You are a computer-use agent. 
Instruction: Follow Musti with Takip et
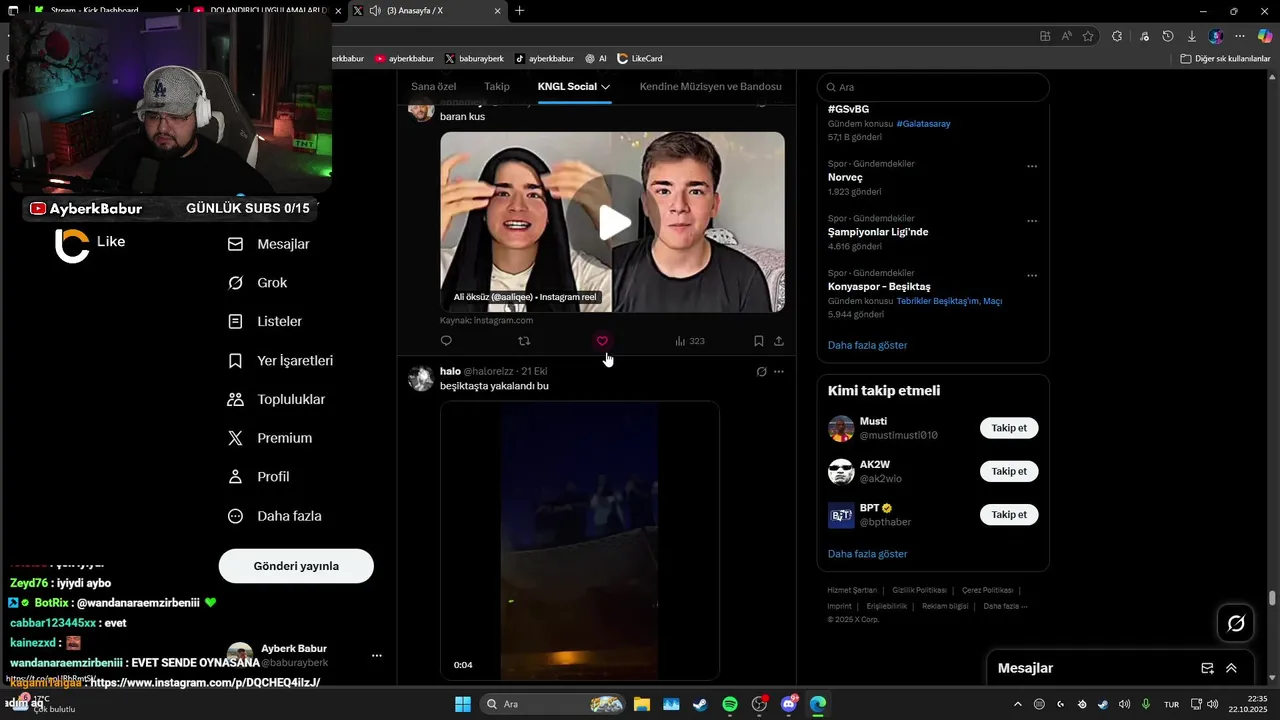[x=1009, y=428]
